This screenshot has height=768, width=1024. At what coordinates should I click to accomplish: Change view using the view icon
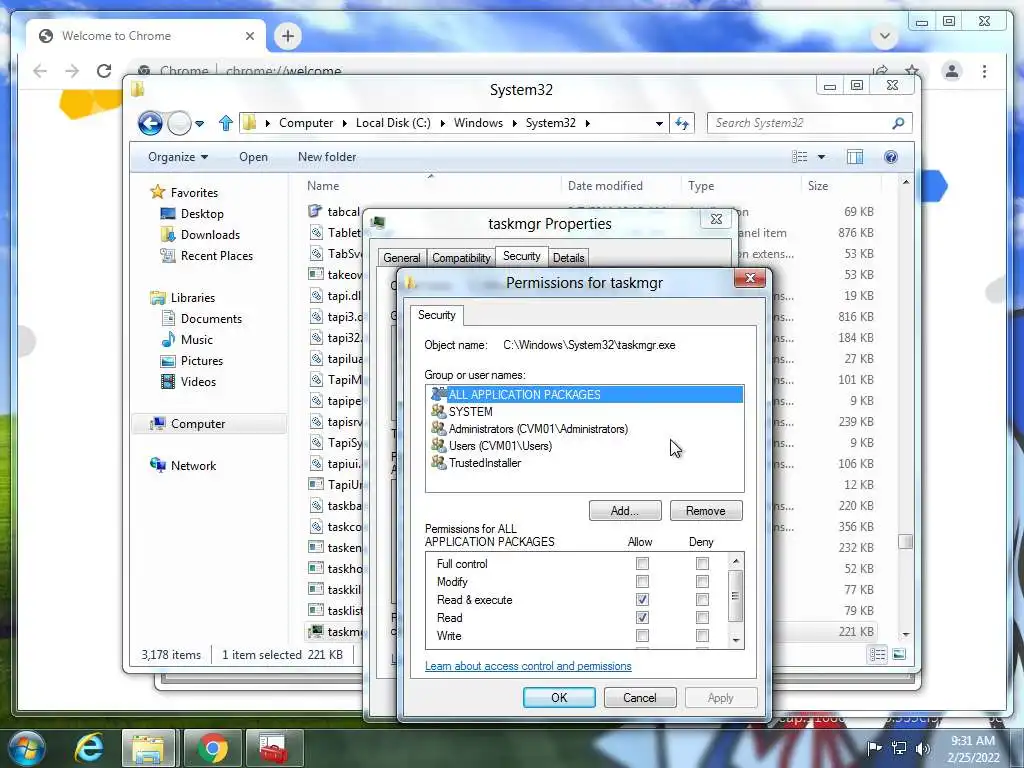tap(799, 157)
